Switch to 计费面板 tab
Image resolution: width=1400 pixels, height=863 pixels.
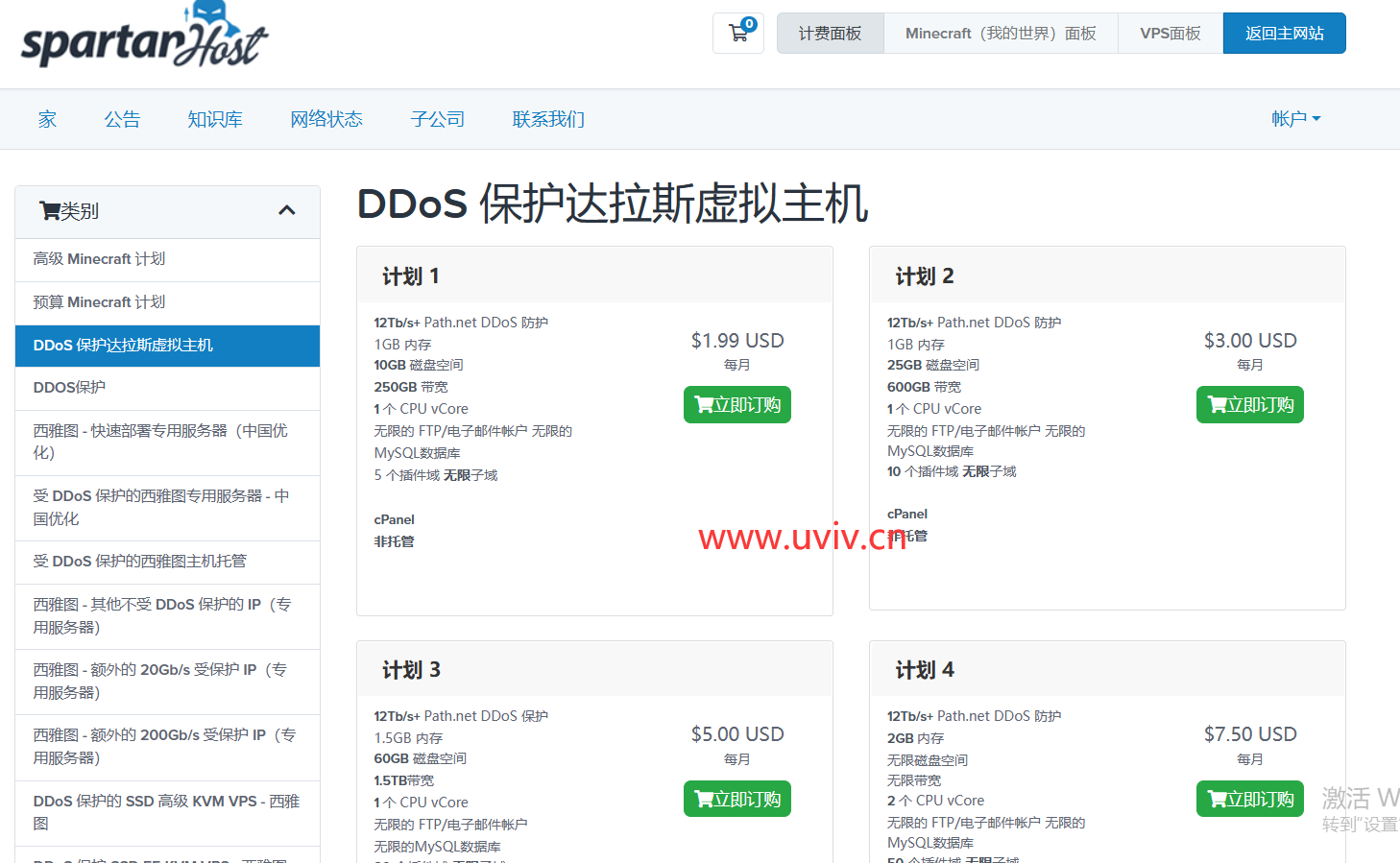pyautogui.click(x=830, y=34)
